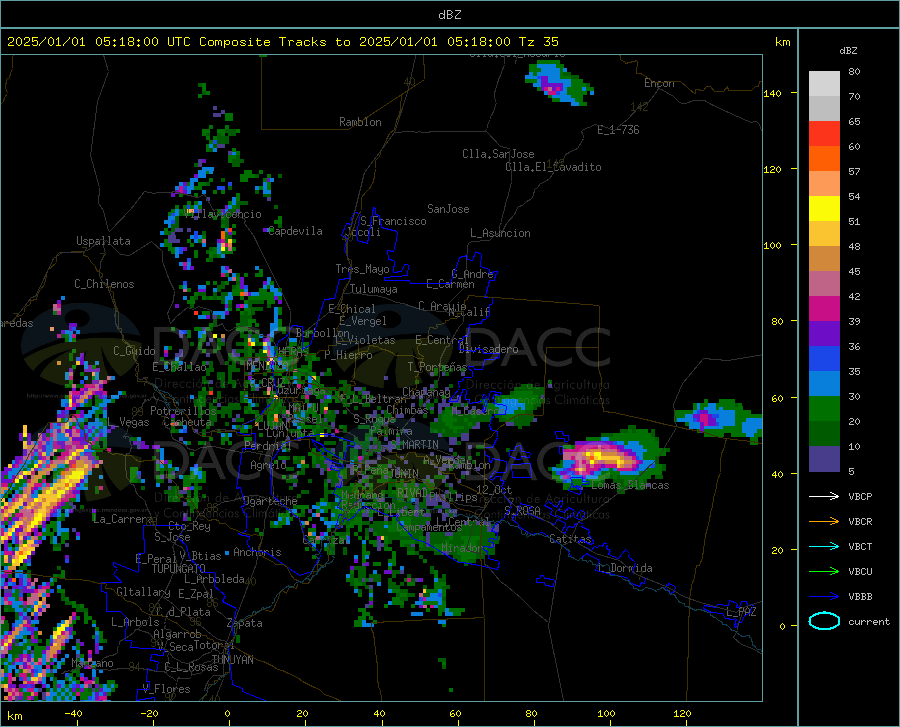Click the dBZ title at top
The width and height of the screenshot is (900, 727).
449,15
